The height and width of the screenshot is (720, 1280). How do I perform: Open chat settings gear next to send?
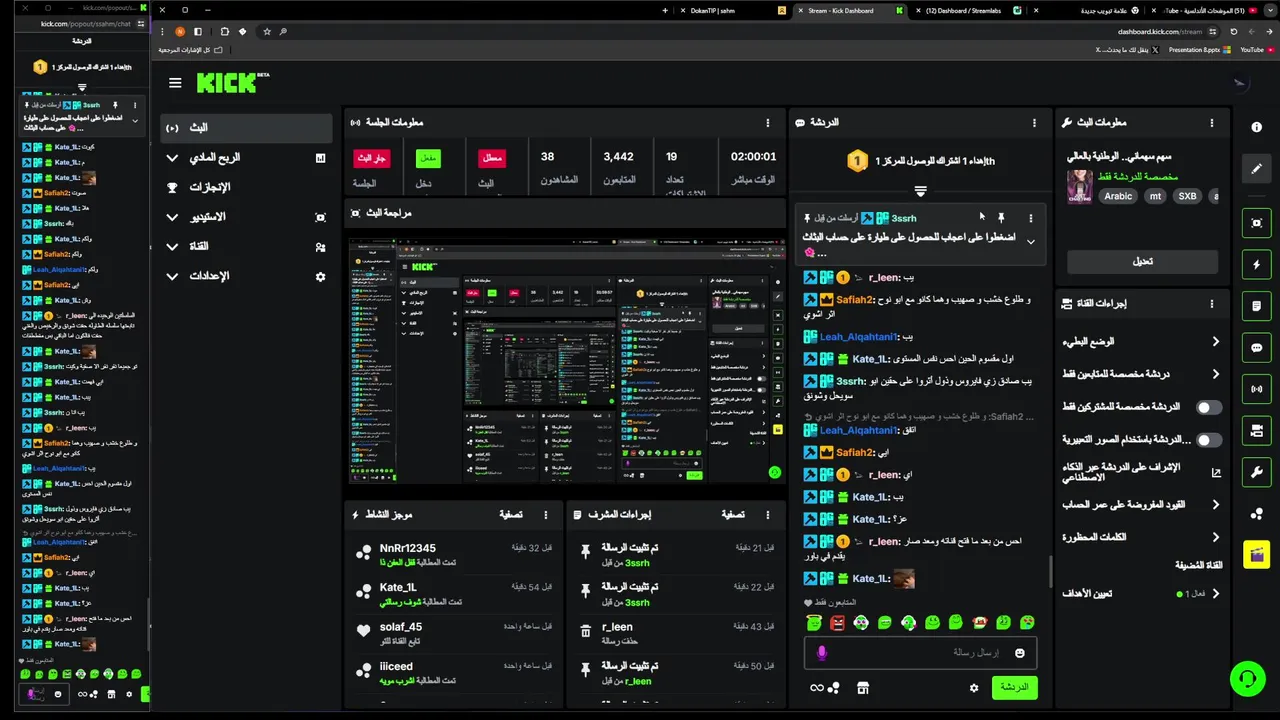[974, 688]
